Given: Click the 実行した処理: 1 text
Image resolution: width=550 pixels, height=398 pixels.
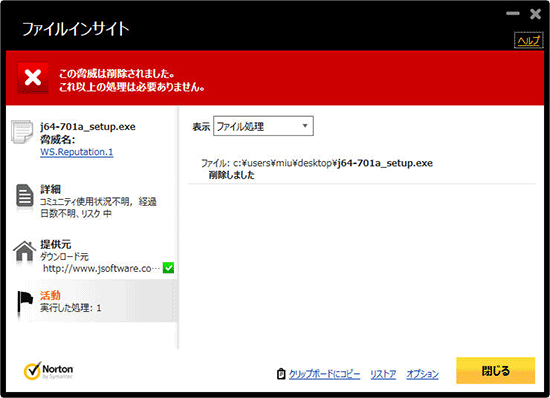Looking at the screenshot, I should pyautogui.click(x=71, y=308).
